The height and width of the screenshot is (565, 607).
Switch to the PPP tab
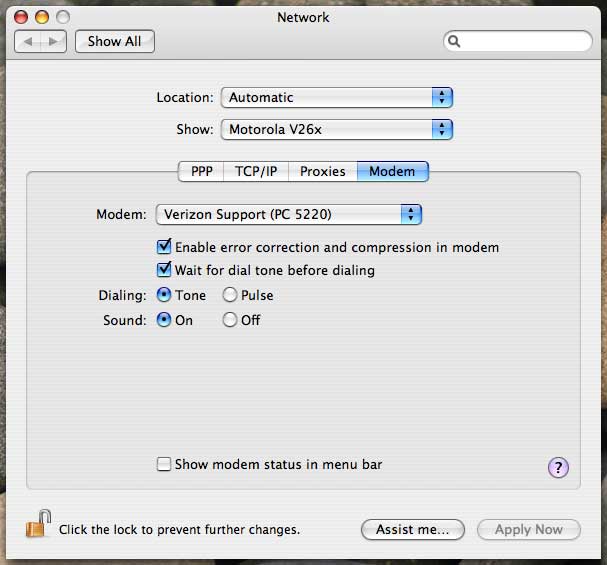201,171
